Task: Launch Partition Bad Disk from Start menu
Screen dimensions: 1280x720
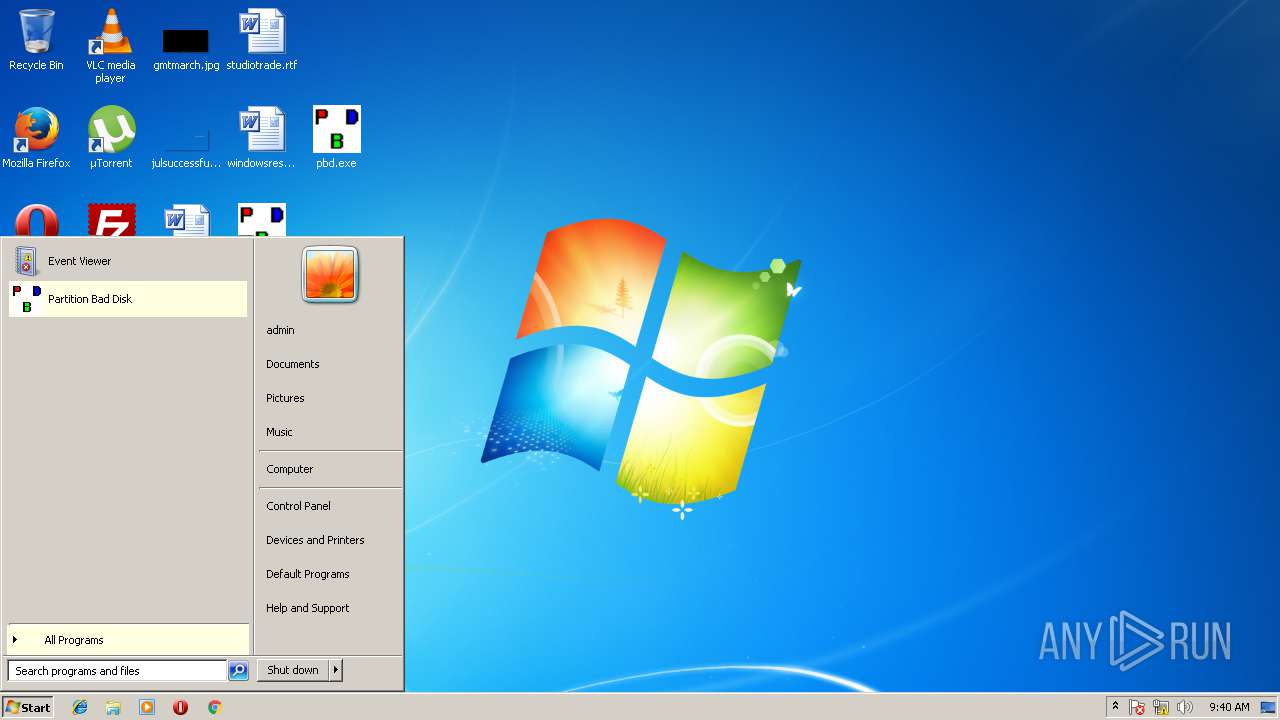Action: (128, 299)
